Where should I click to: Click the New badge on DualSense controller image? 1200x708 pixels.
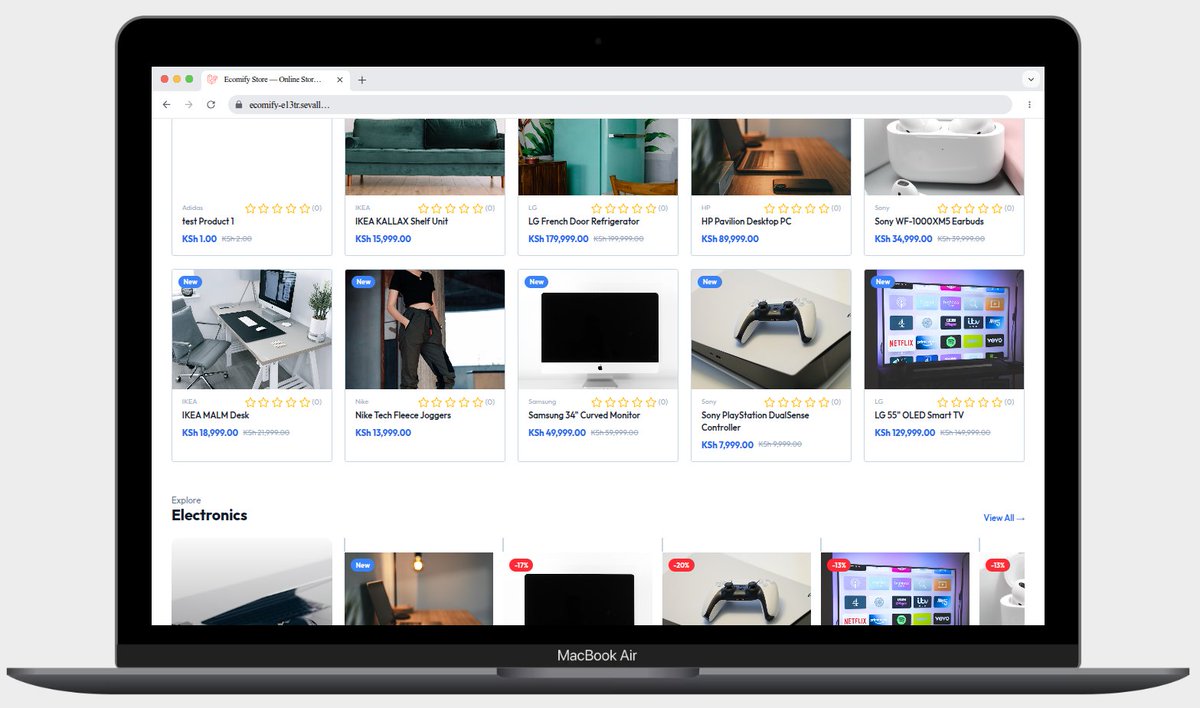tap(709, 282)
